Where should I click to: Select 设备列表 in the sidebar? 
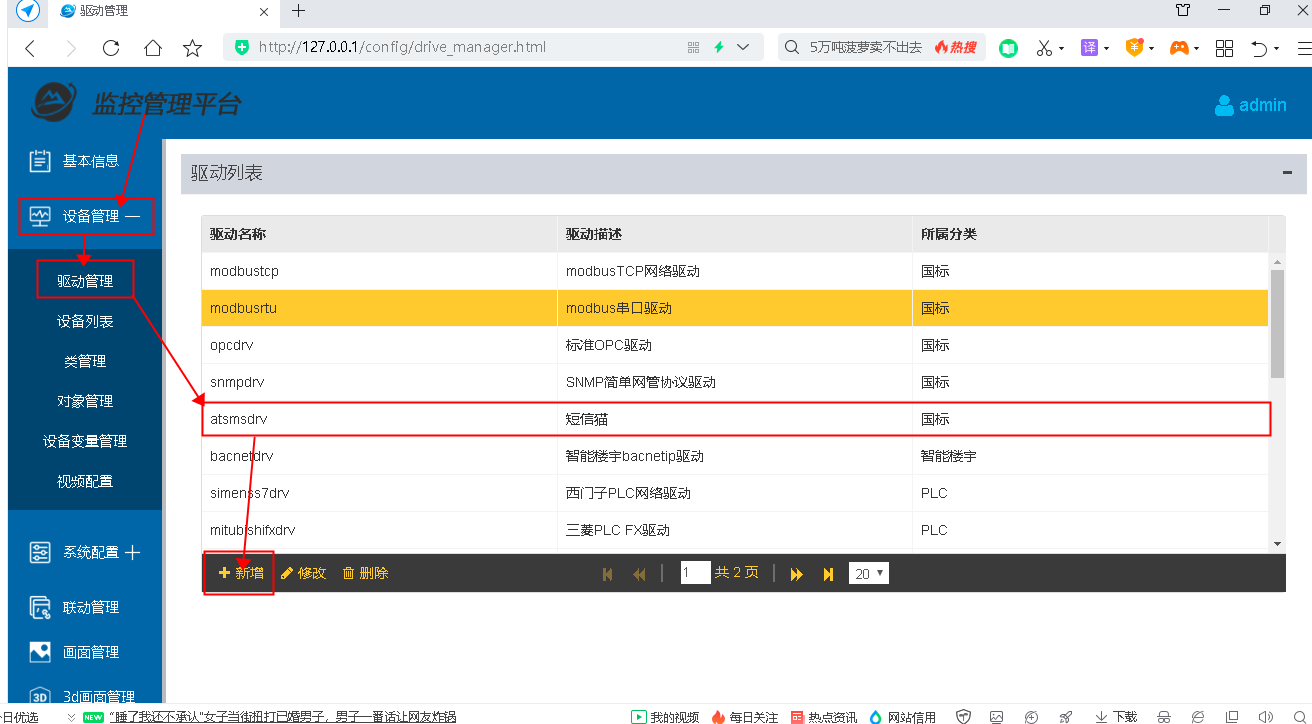point(85,321)
